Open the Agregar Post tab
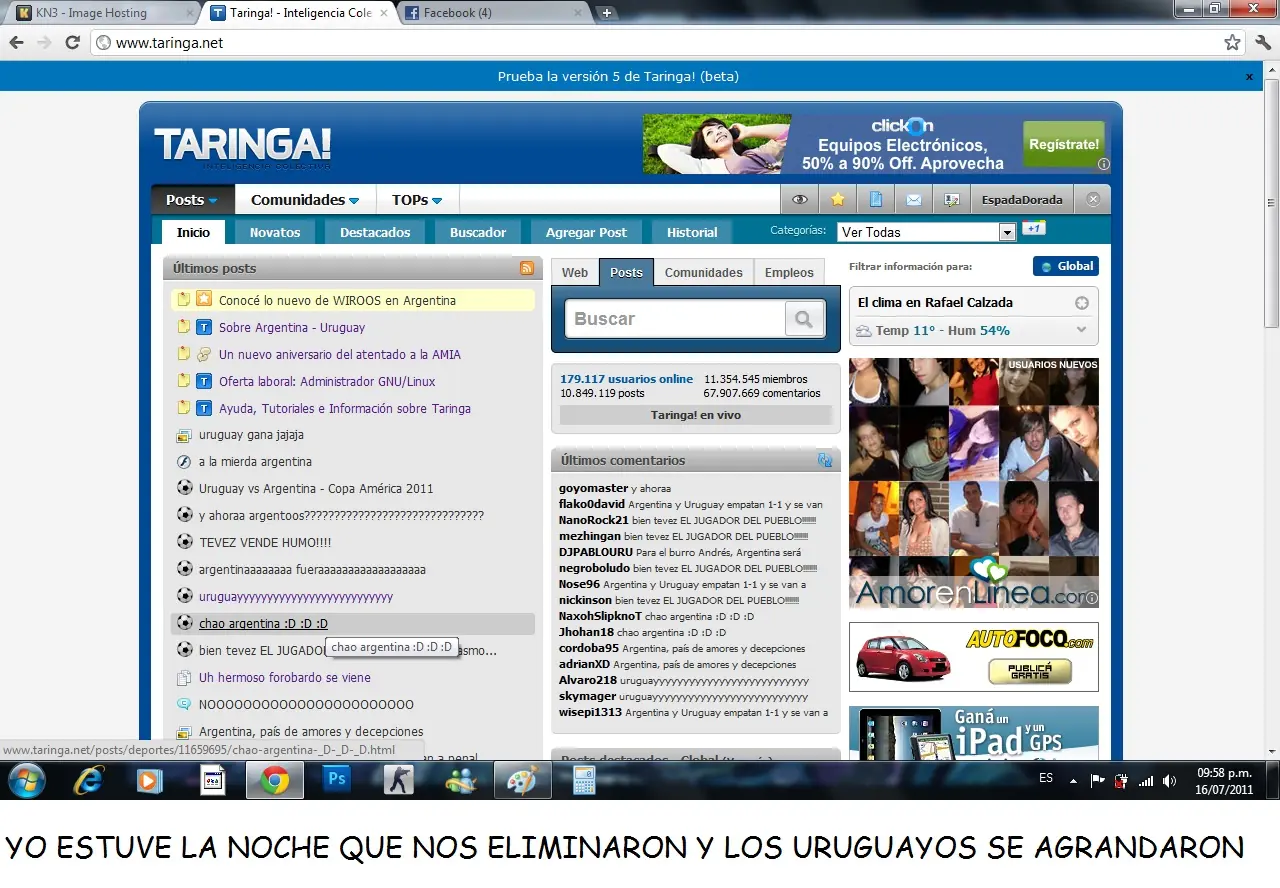1280x888 pixels. tap(586, 232)
